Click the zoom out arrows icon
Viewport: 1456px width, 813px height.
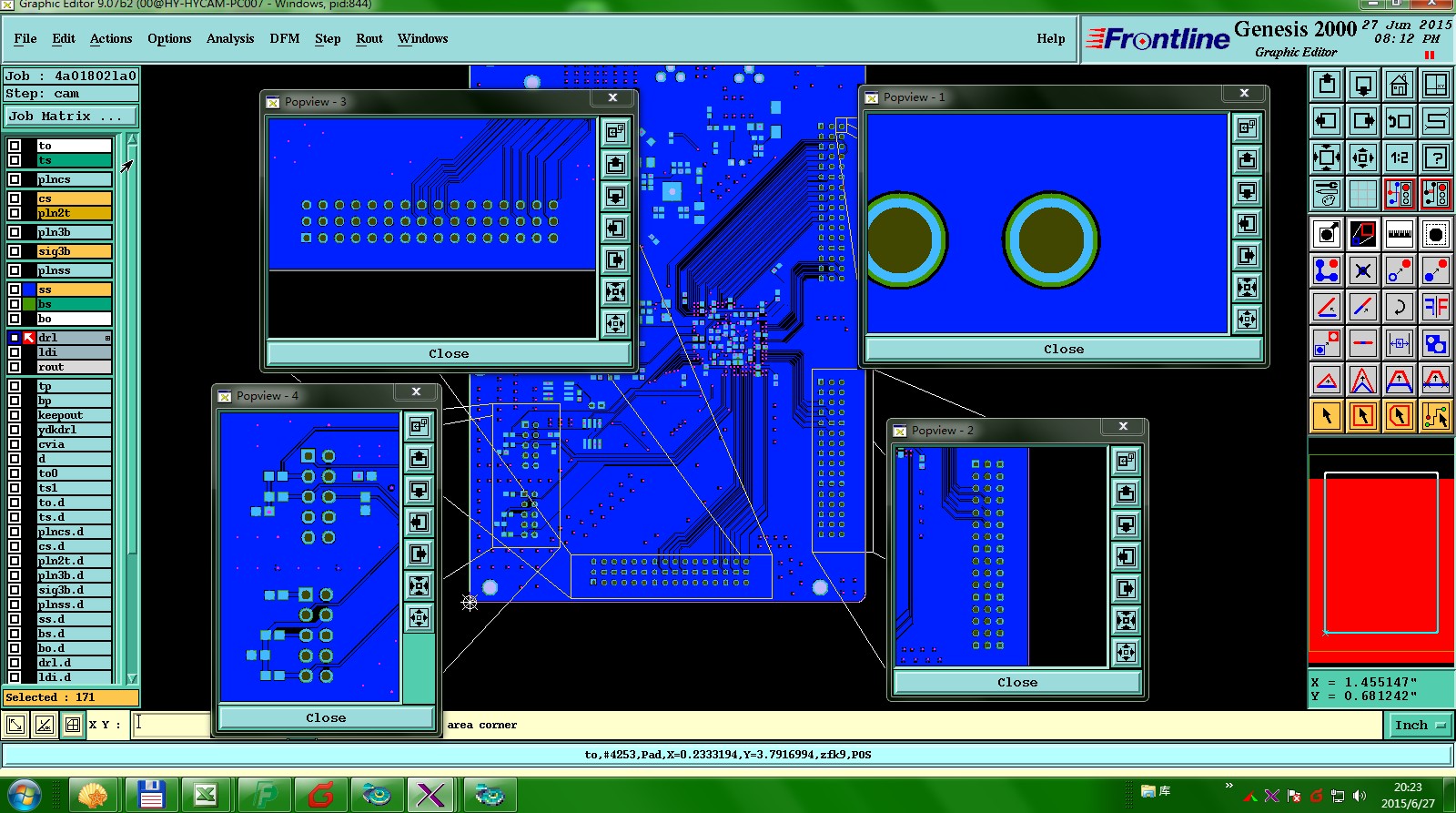pos(1363,158)
